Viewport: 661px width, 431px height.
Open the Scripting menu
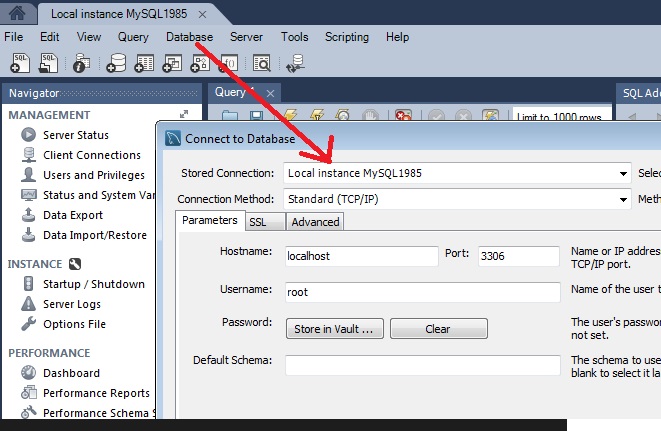coord(347,37)
